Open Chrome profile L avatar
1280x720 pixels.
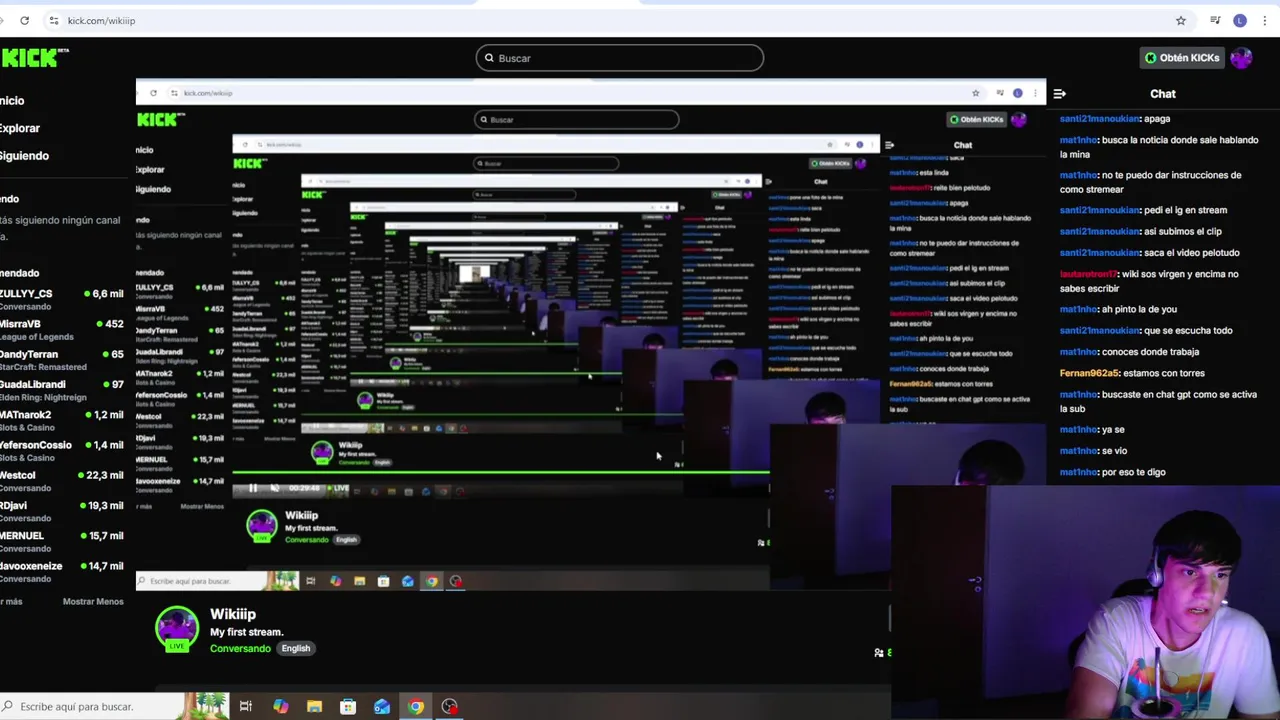(1240, 20)
